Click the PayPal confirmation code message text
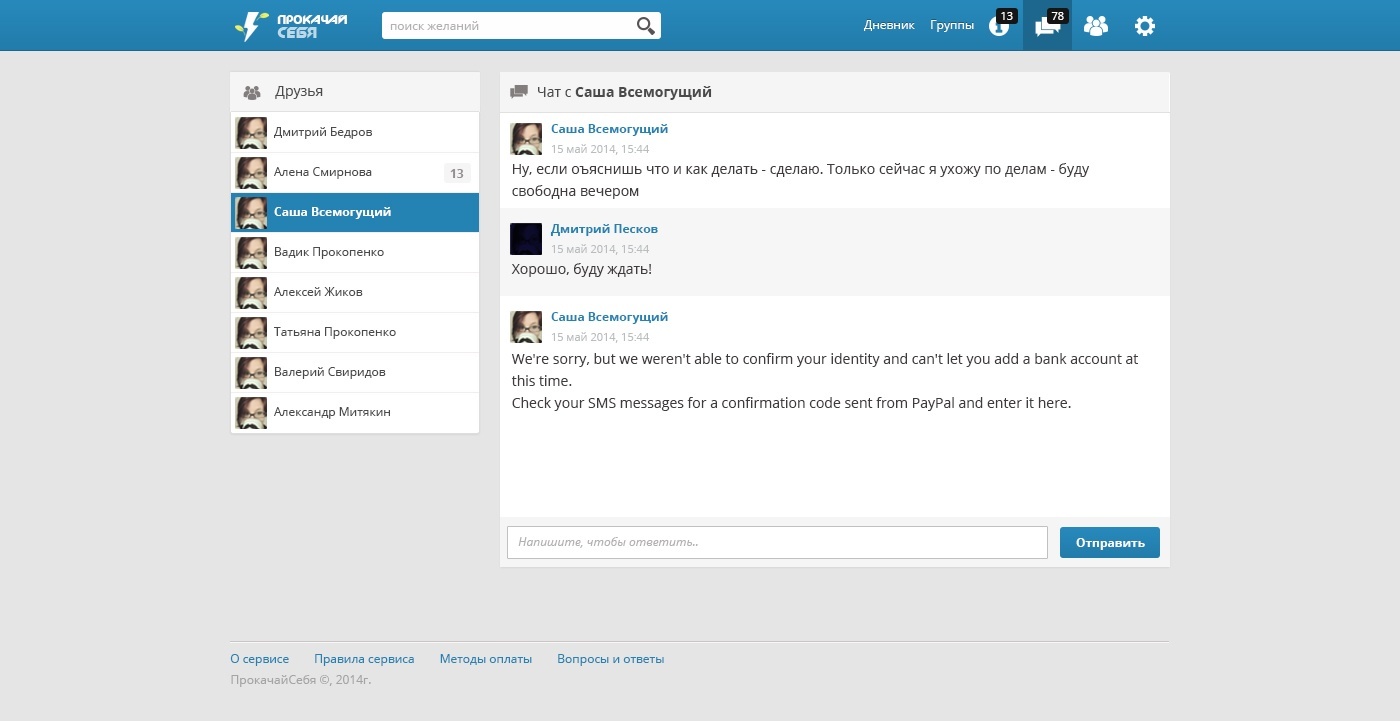This screenshot has height=721, width=1400. click(x=791, y=403)
